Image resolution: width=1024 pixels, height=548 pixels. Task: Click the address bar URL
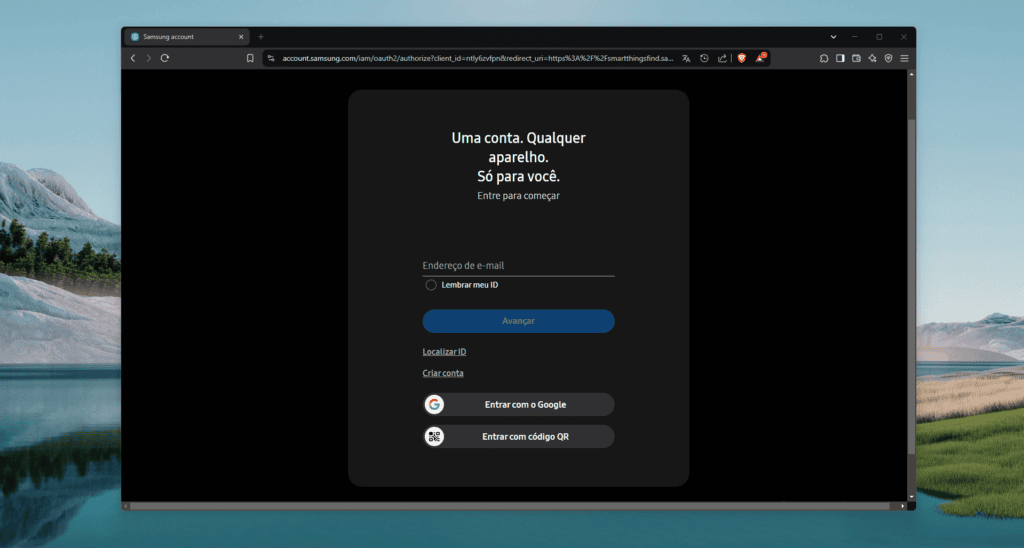click(477, 58)
